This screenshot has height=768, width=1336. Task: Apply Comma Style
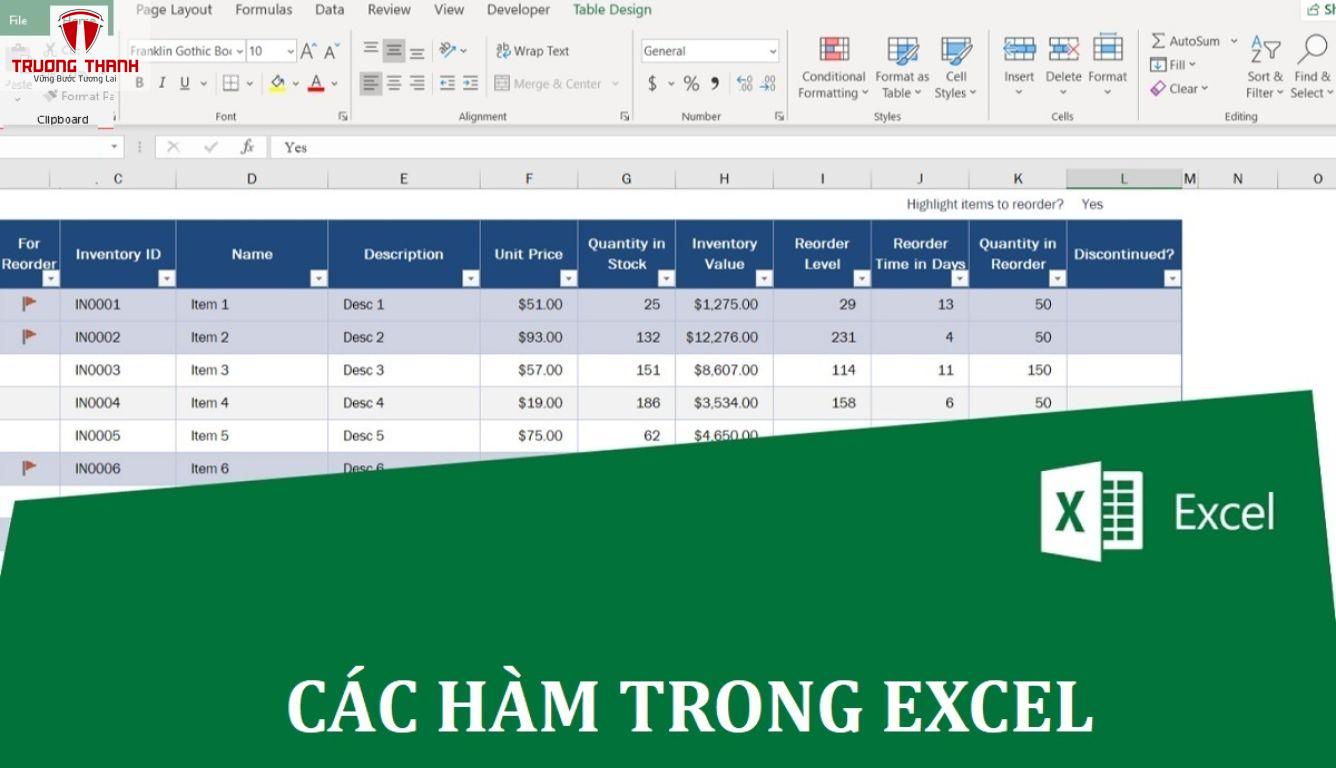(x=715, y=84)
